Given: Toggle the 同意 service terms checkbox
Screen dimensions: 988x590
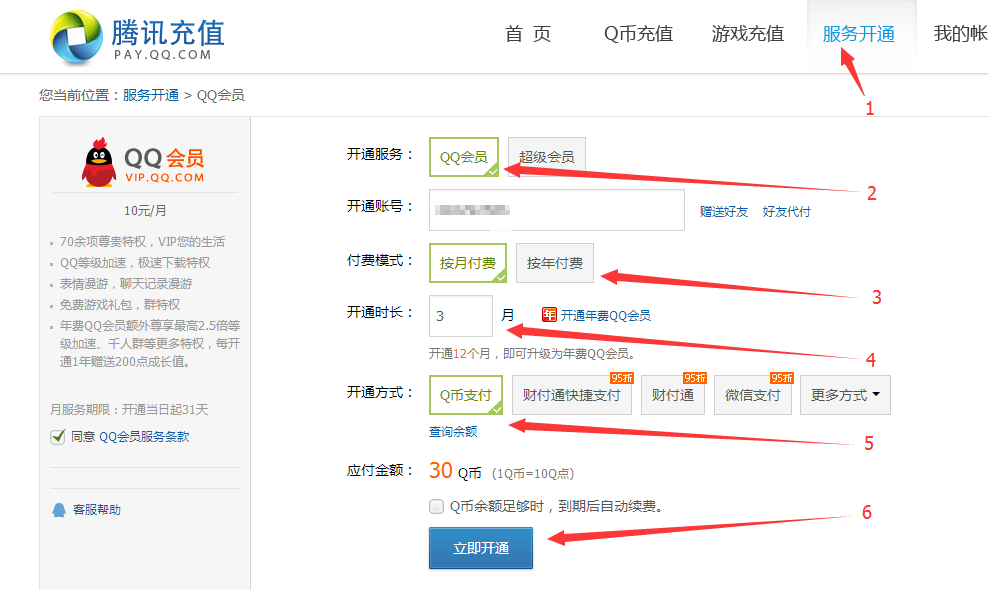Looking at the screenshot, I should [57, 436].
